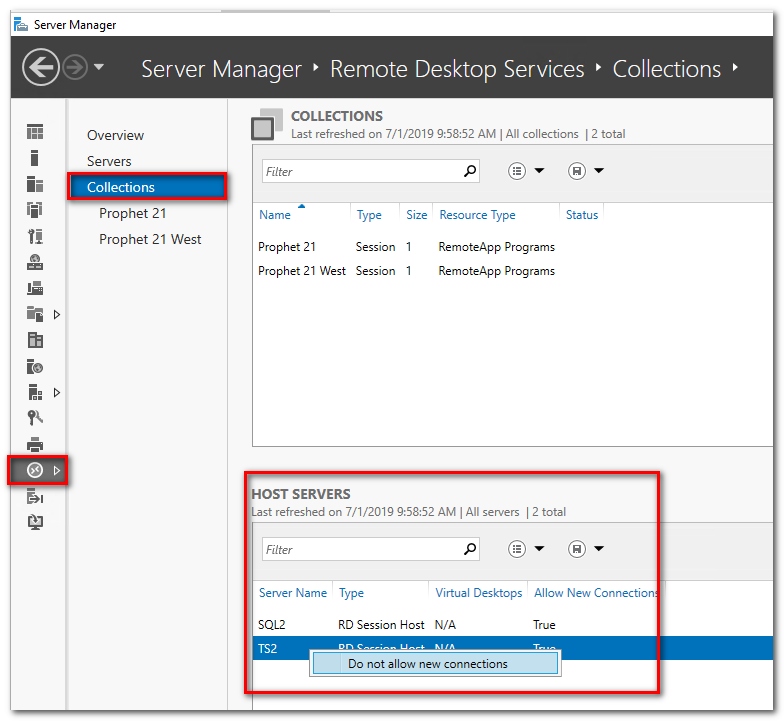This screenshot has width=784, height=721.
Task: Sort collections by Size column
Action: (x=416, y=214)
